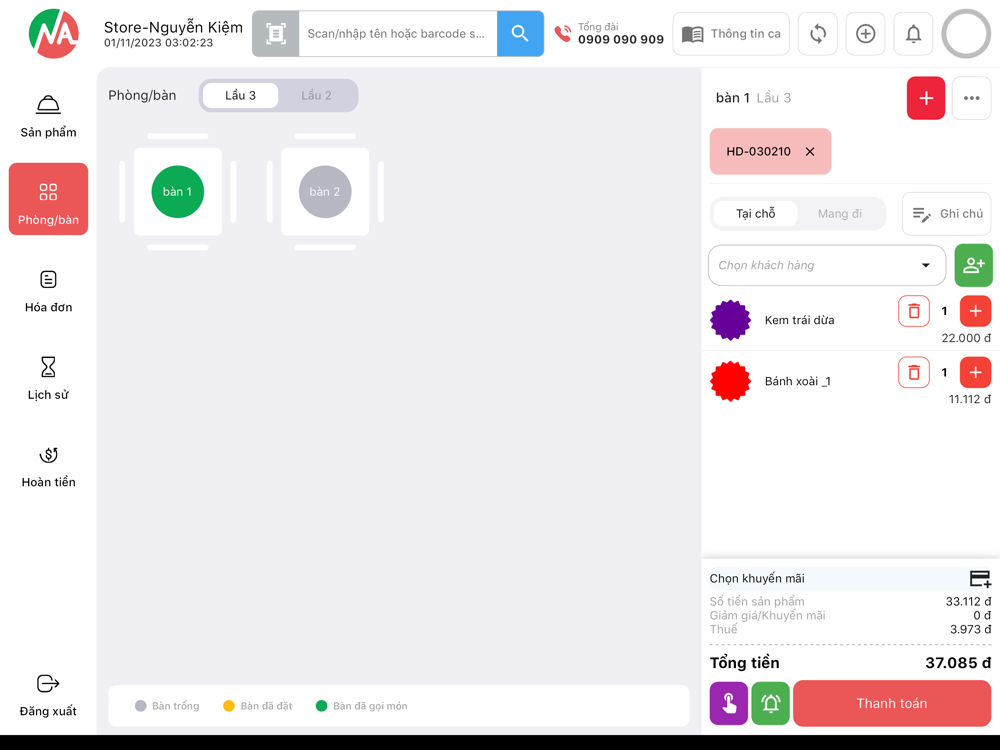Click the promotion card icon

tap(980, 578)
